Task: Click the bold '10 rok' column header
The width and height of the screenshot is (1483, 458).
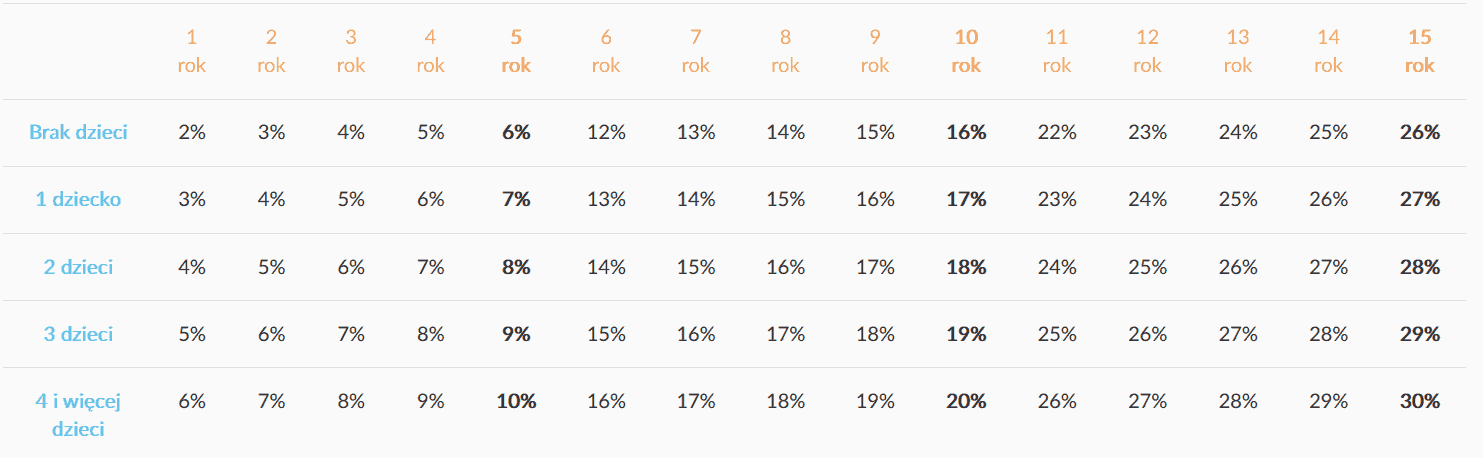Action: point(966,51)
